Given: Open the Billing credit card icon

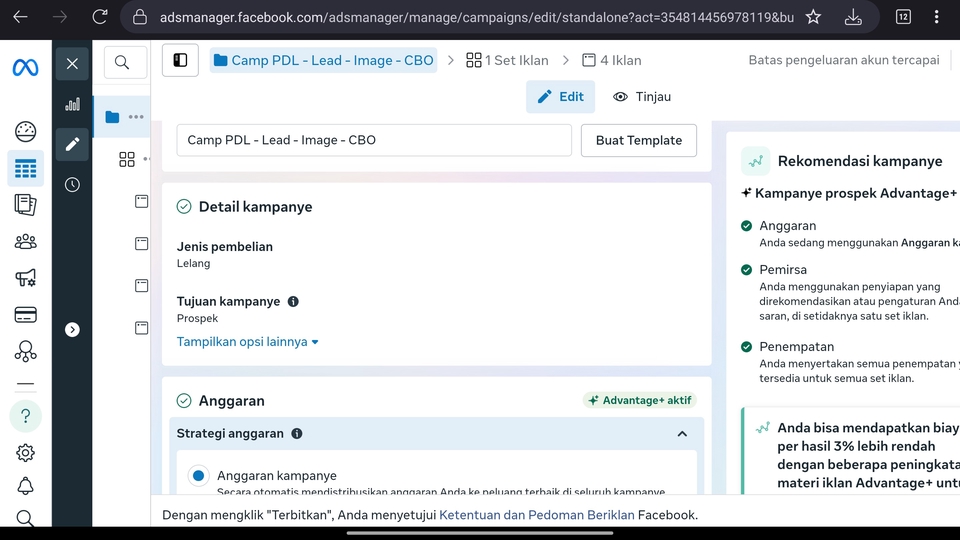Looking at the screenshot, I should point(25,315).
